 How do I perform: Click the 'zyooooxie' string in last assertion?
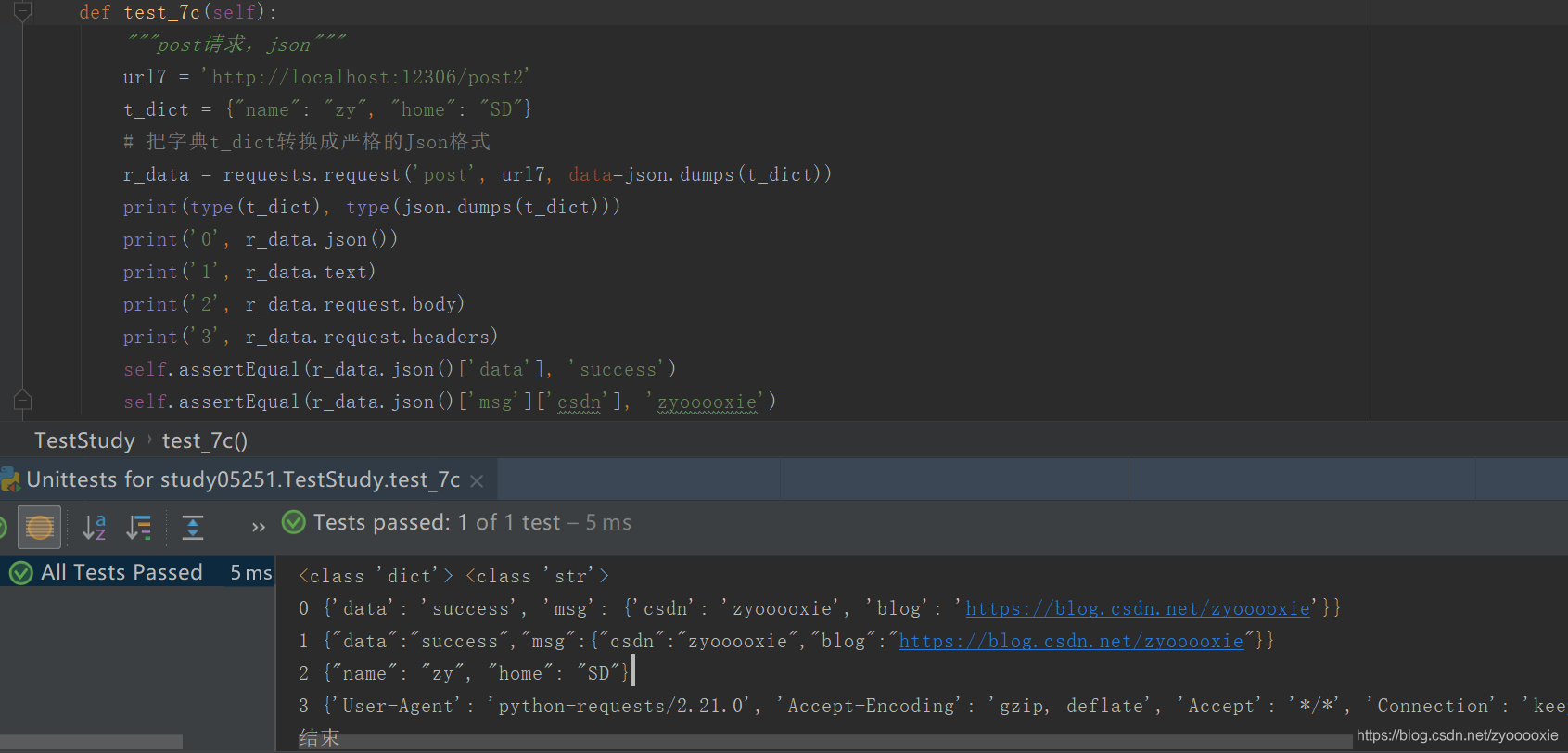pyautogui.click(x=707, y=402)
